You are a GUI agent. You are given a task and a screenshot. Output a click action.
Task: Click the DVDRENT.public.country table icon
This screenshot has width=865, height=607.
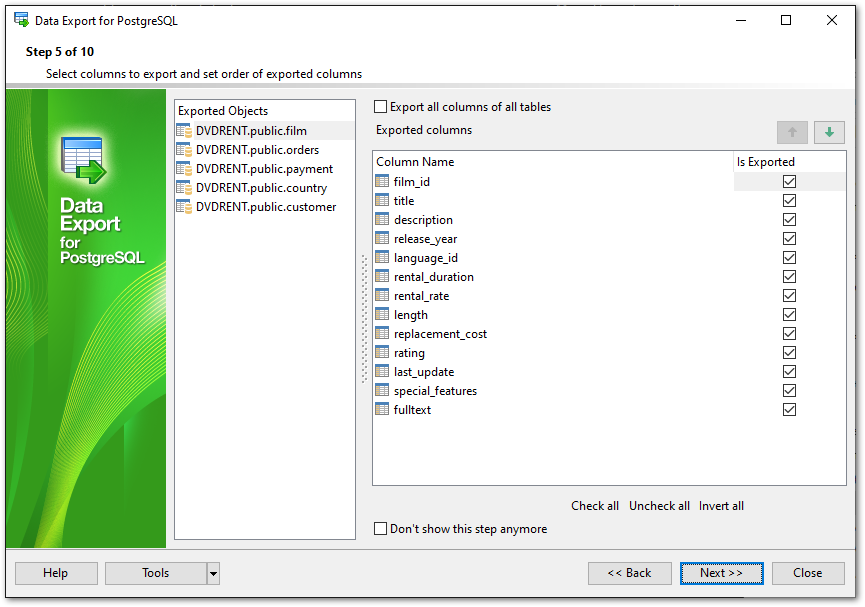[x=184, y=188]
